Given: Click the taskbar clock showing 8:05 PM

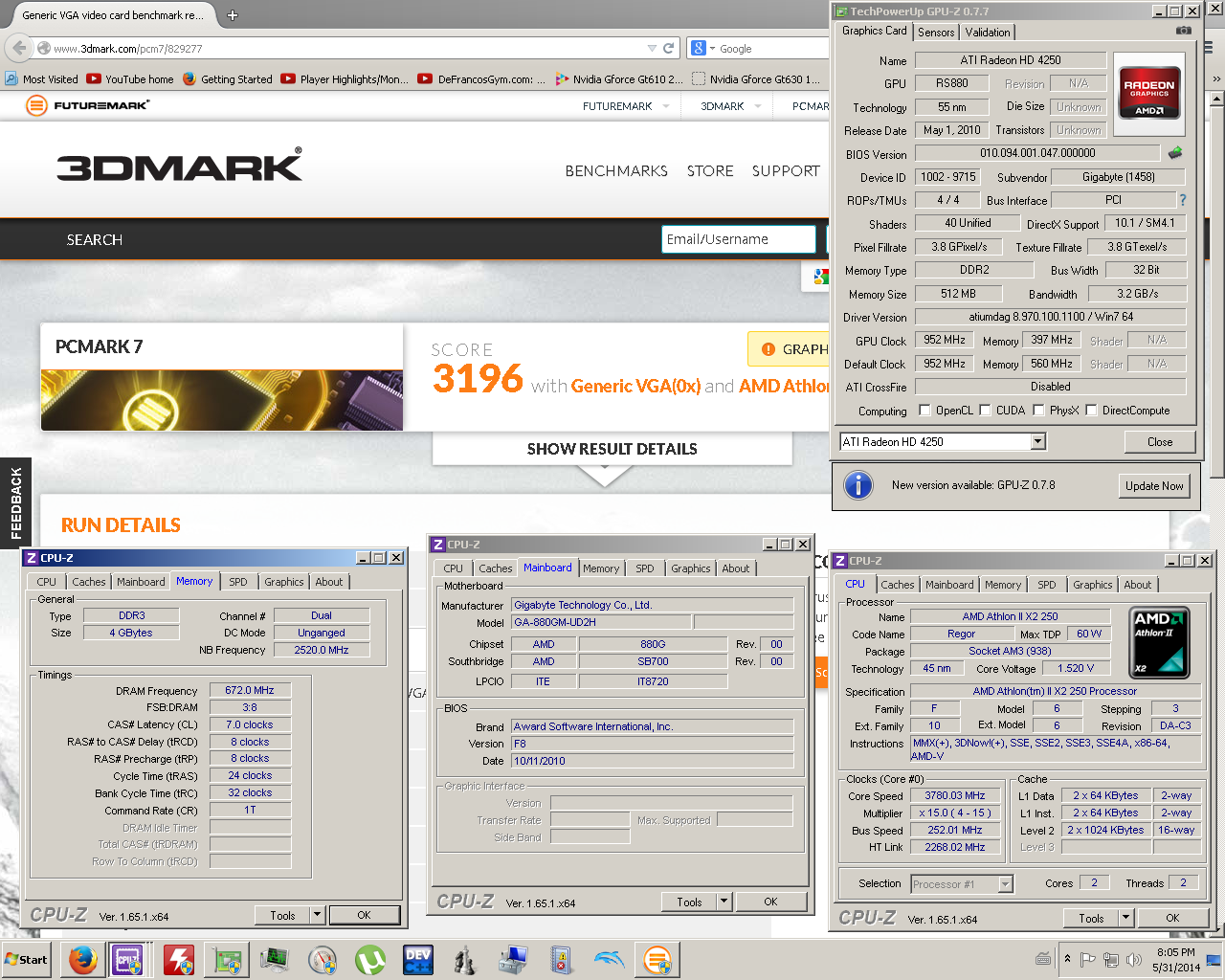Looking at the screenshot, I should point(1175,960).
